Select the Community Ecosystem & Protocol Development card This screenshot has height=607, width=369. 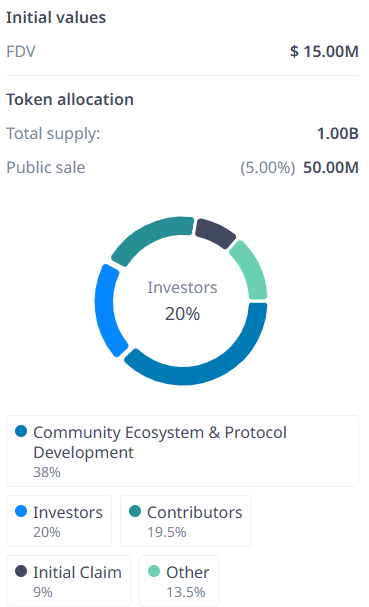pos(182,451)
